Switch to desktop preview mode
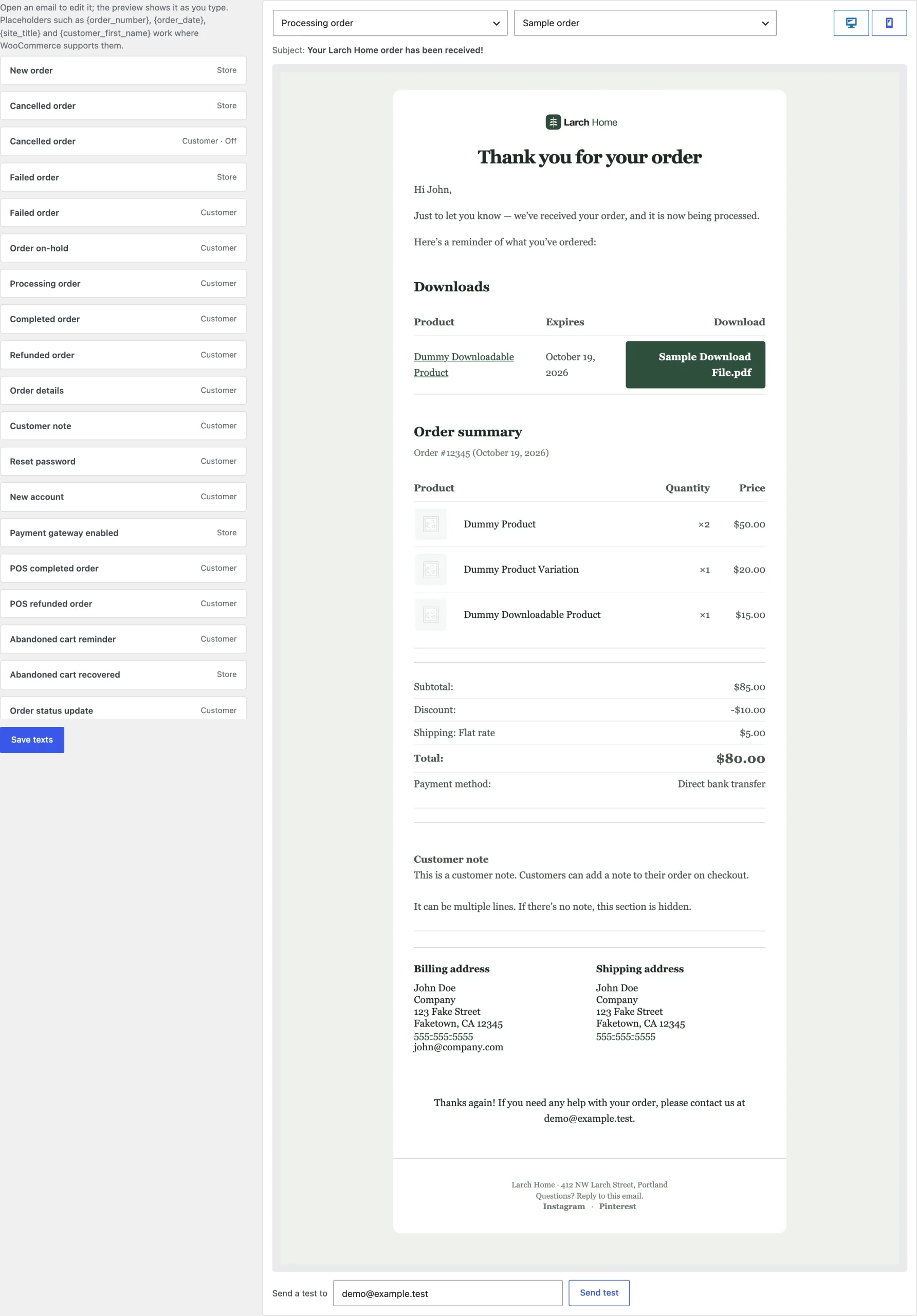 click(851, 23)
